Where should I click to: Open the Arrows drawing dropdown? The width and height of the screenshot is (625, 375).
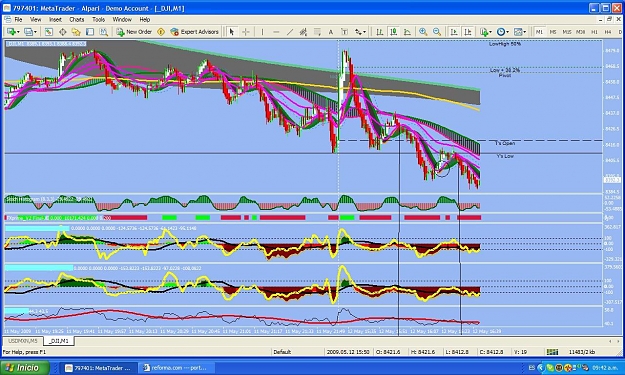click(360, 32)
